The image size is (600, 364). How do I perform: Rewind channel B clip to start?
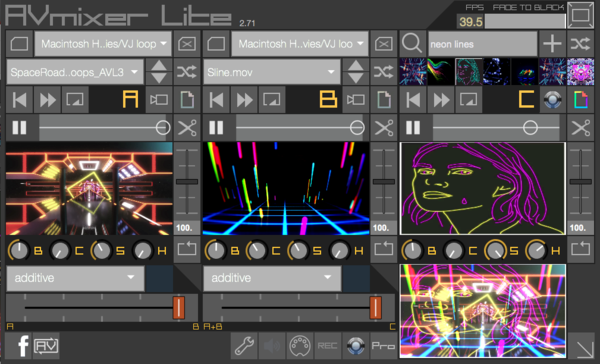point(217,100)
